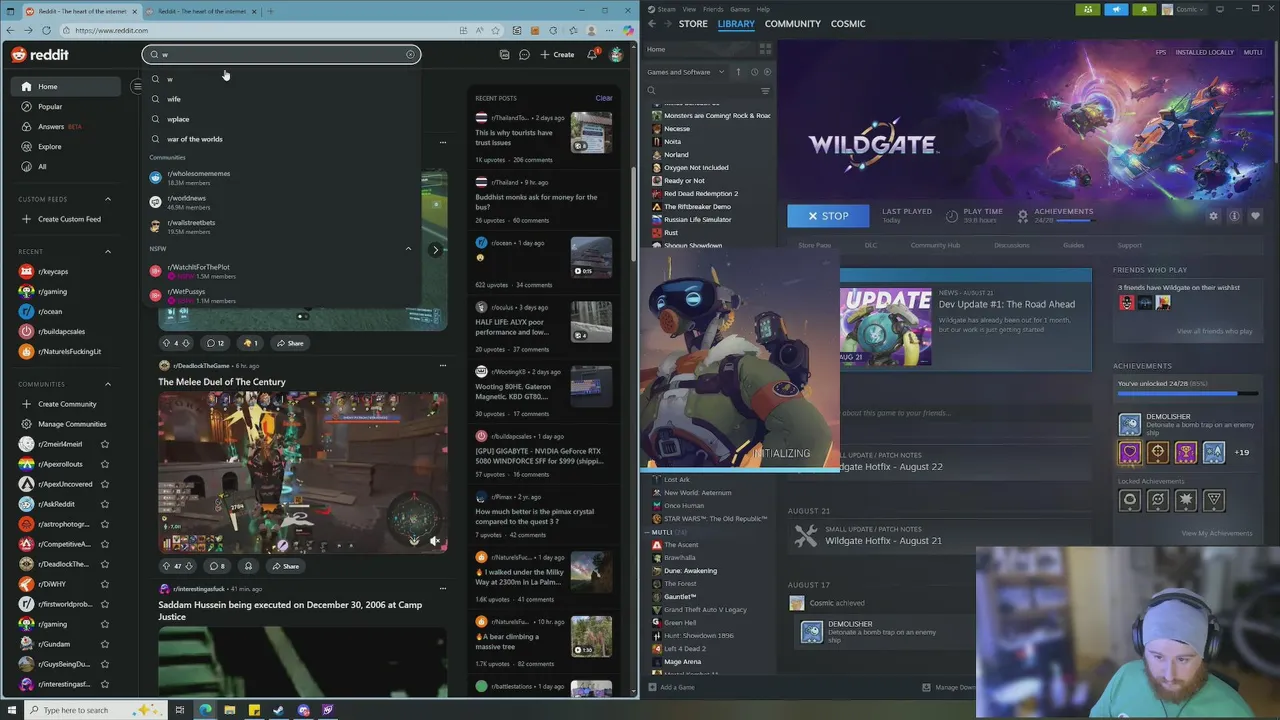Switch Steam library to grid view
This screenshot has width=1280, height=720.
[x=765, y=49]
